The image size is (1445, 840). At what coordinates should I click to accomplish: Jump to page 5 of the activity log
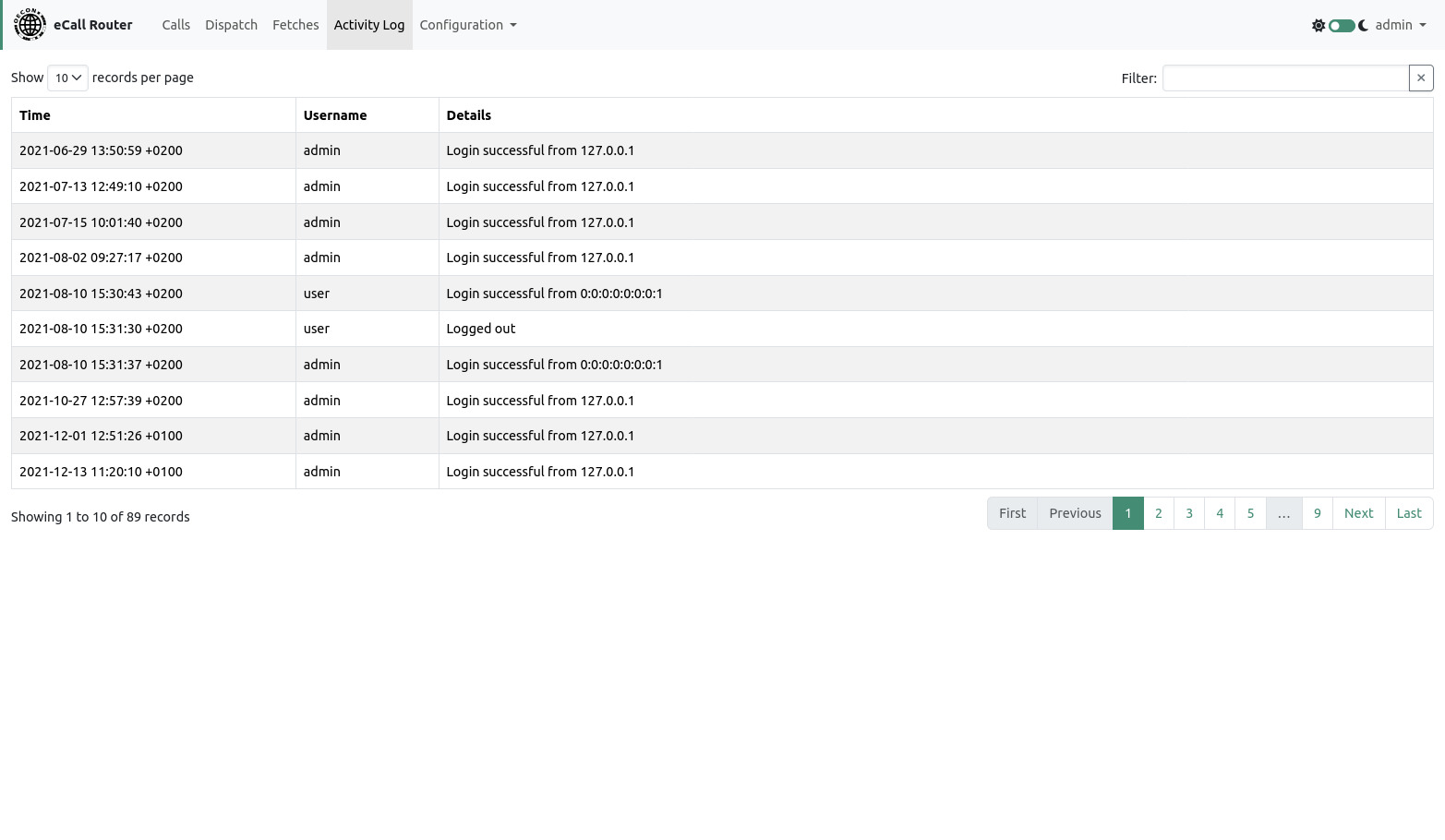pyautogui.click(x=1250, y=513)
